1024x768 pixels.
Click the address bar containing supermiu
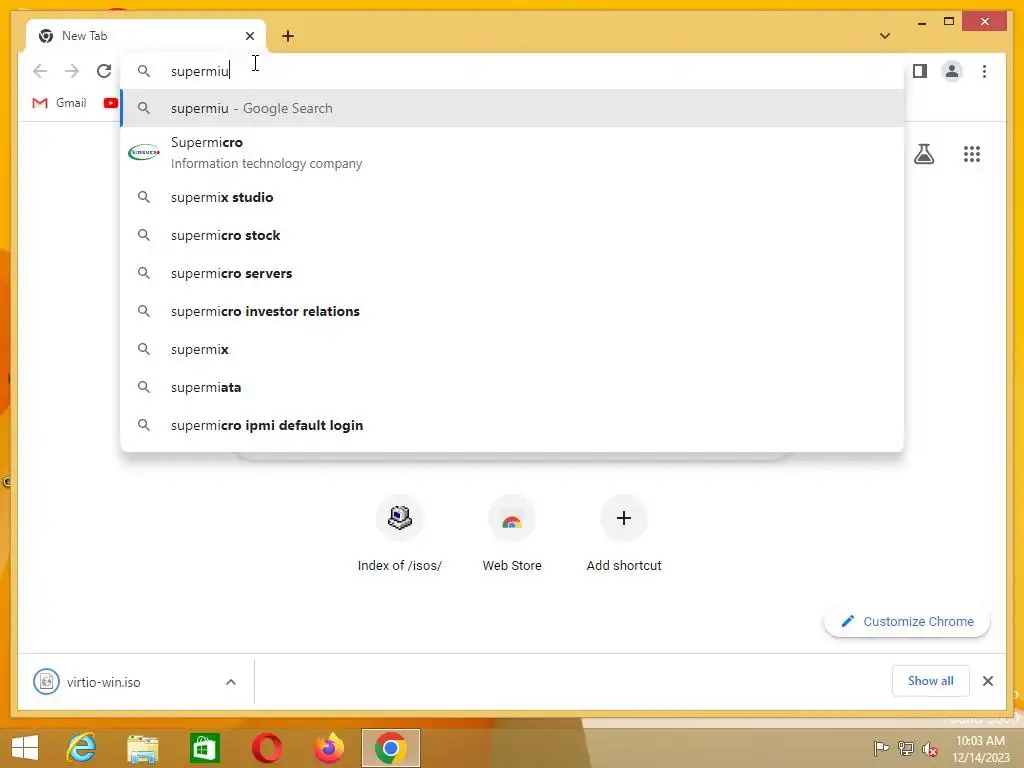coord(513,71)
